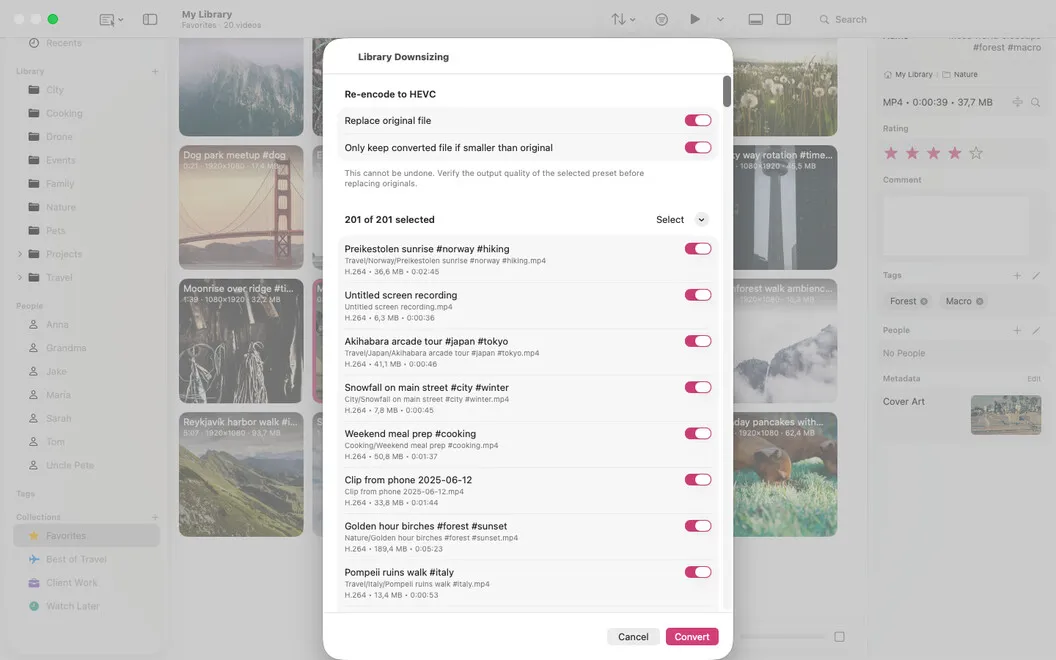Add new collection with plus icon
Screen dimensions: 1056x660
[x=155, y=517]
